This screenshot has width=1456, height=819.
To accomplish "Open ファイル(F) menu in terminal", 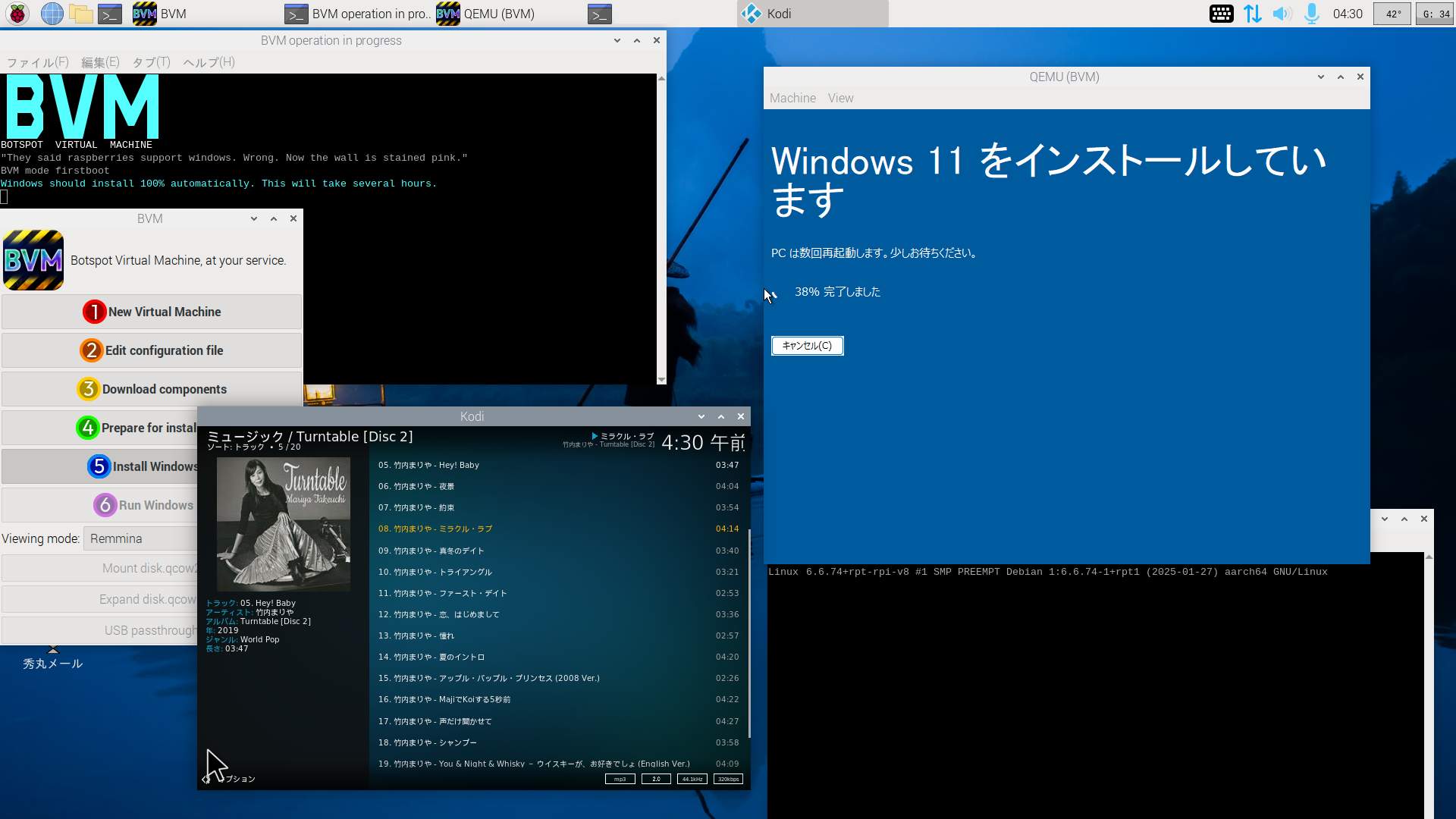I will 38,62.
